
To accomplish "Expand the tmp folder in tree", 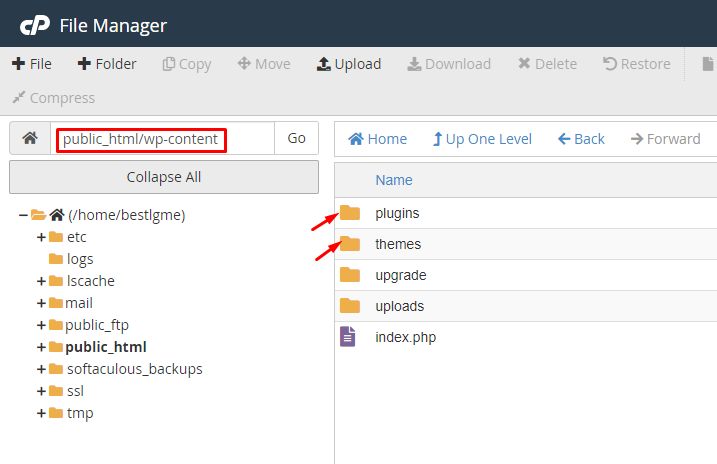I will tap(41, 413).
